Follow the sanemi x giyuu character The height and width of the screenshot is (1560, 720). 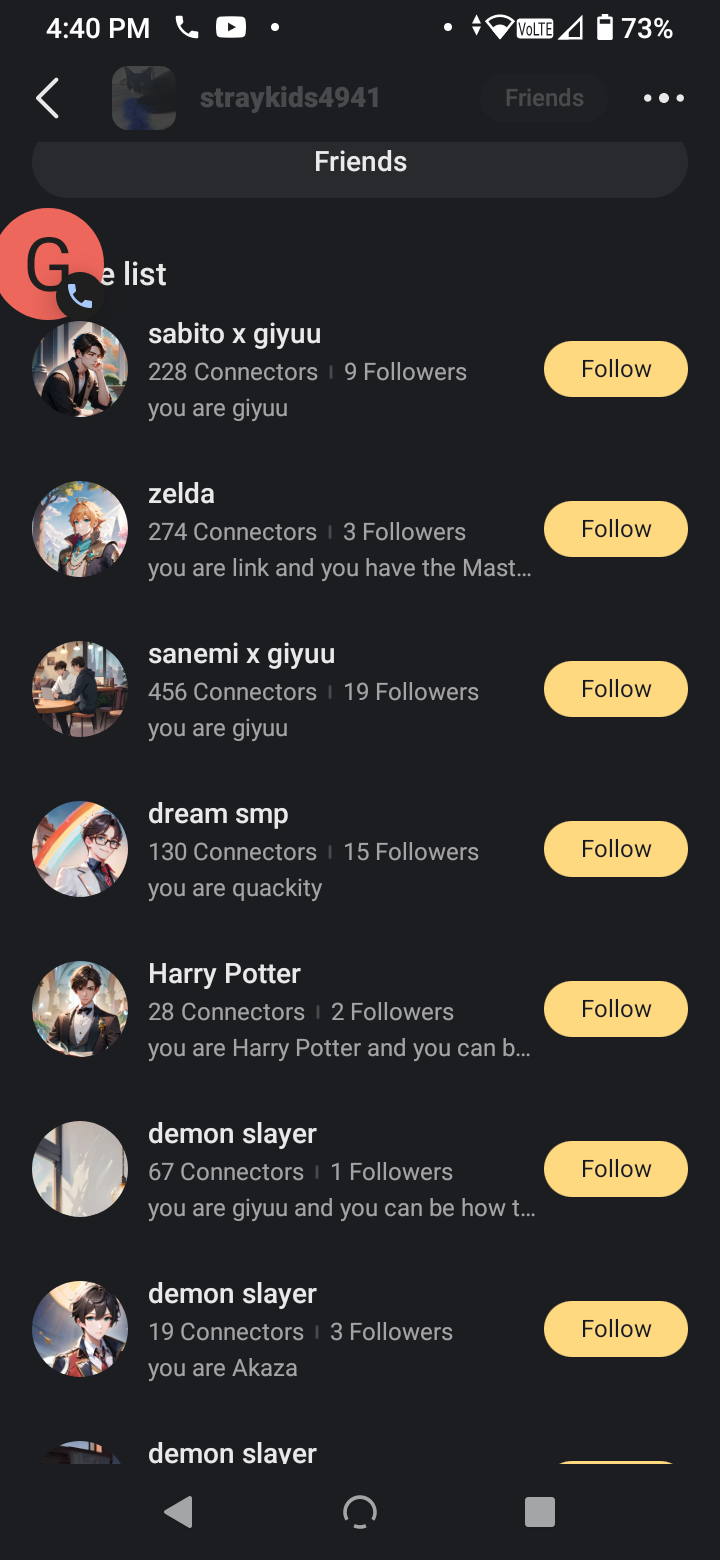pos(615,689)
